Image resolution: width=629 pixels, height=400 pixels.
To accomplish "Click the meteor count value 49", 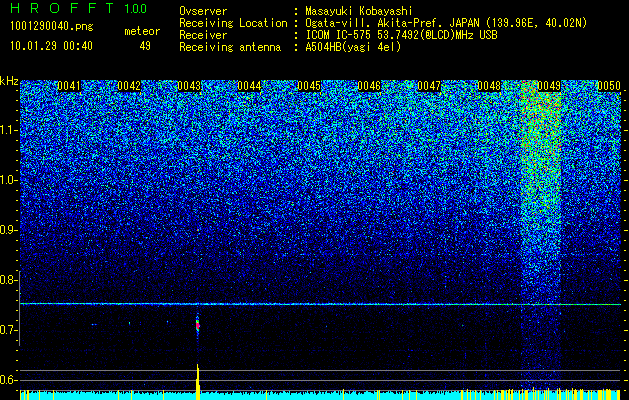I will pos(145,46).
